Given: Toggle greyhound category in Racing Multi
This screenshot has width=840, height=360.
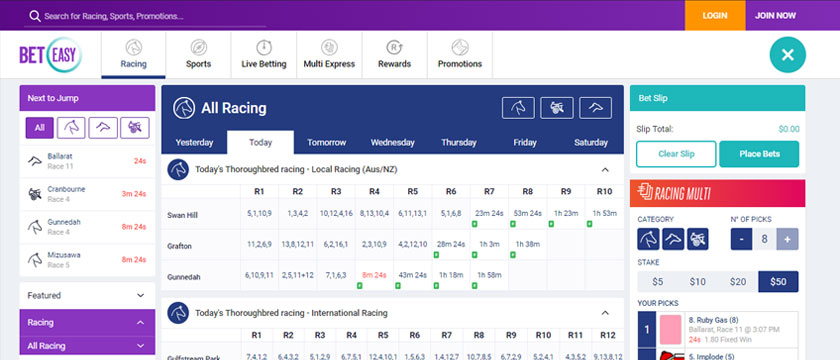Looking at the screenshot, I should [x=673, y=239].
